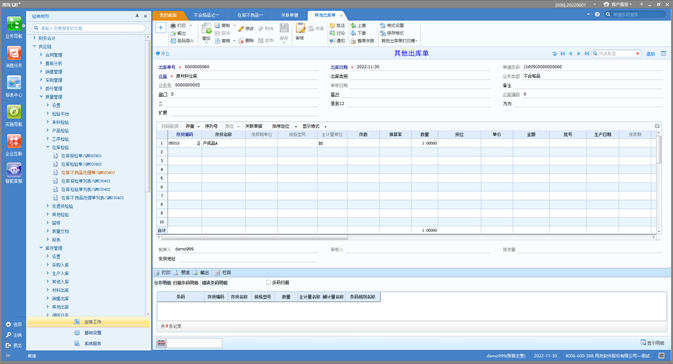Open the 报表中心 sidebar icon
The width and height of the screenshot is (673, 364).
point(14,82)
